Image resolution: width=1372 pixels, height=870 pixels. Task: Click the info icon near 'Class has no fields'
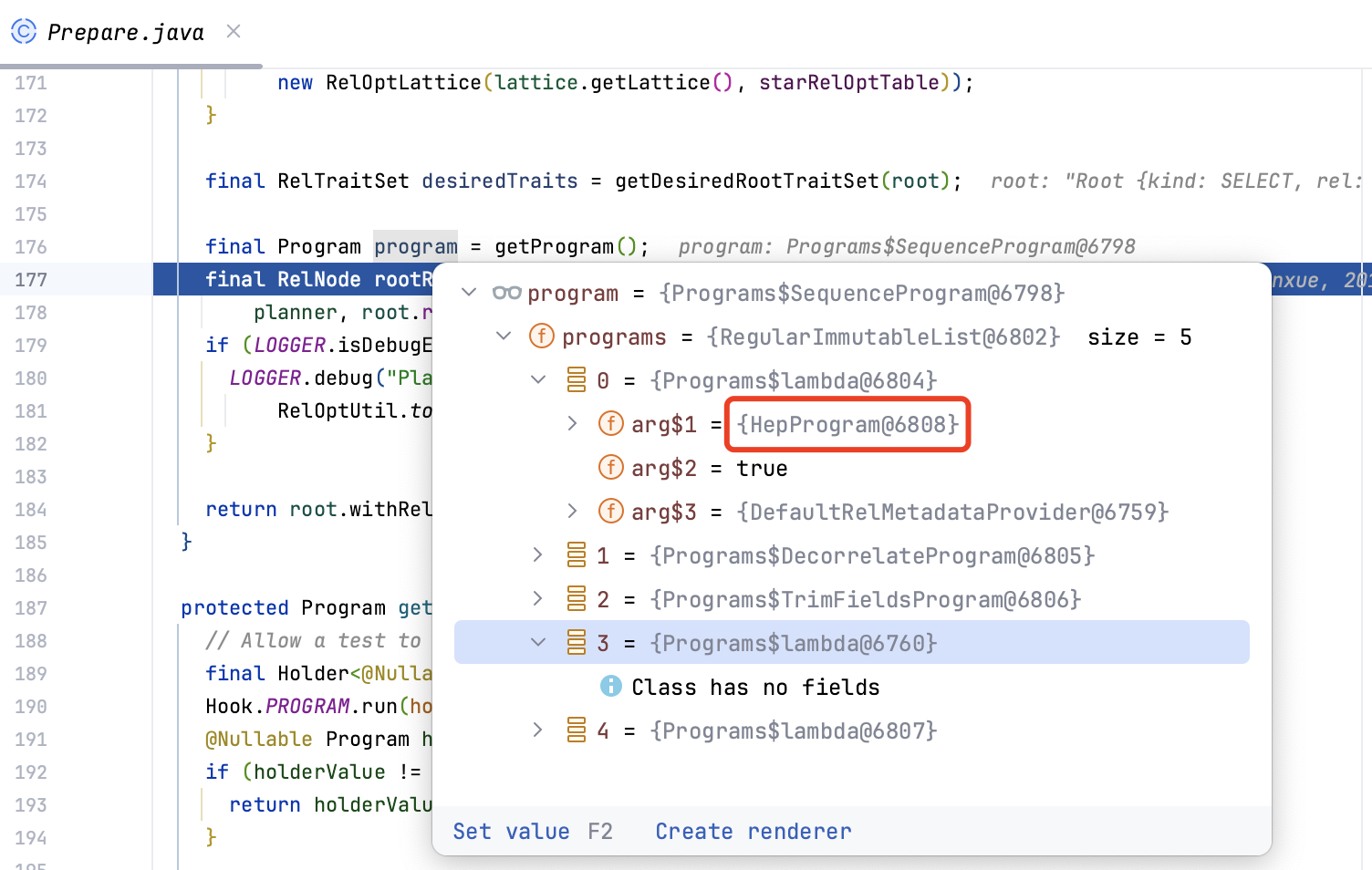tap(610, 686)
